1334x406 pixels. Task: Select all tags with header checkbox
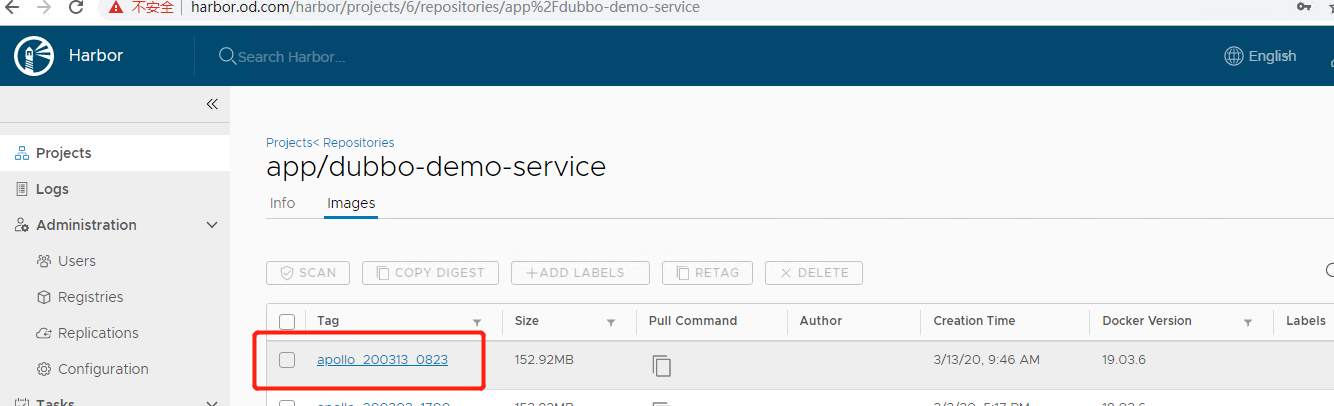(x=287, y=322)
